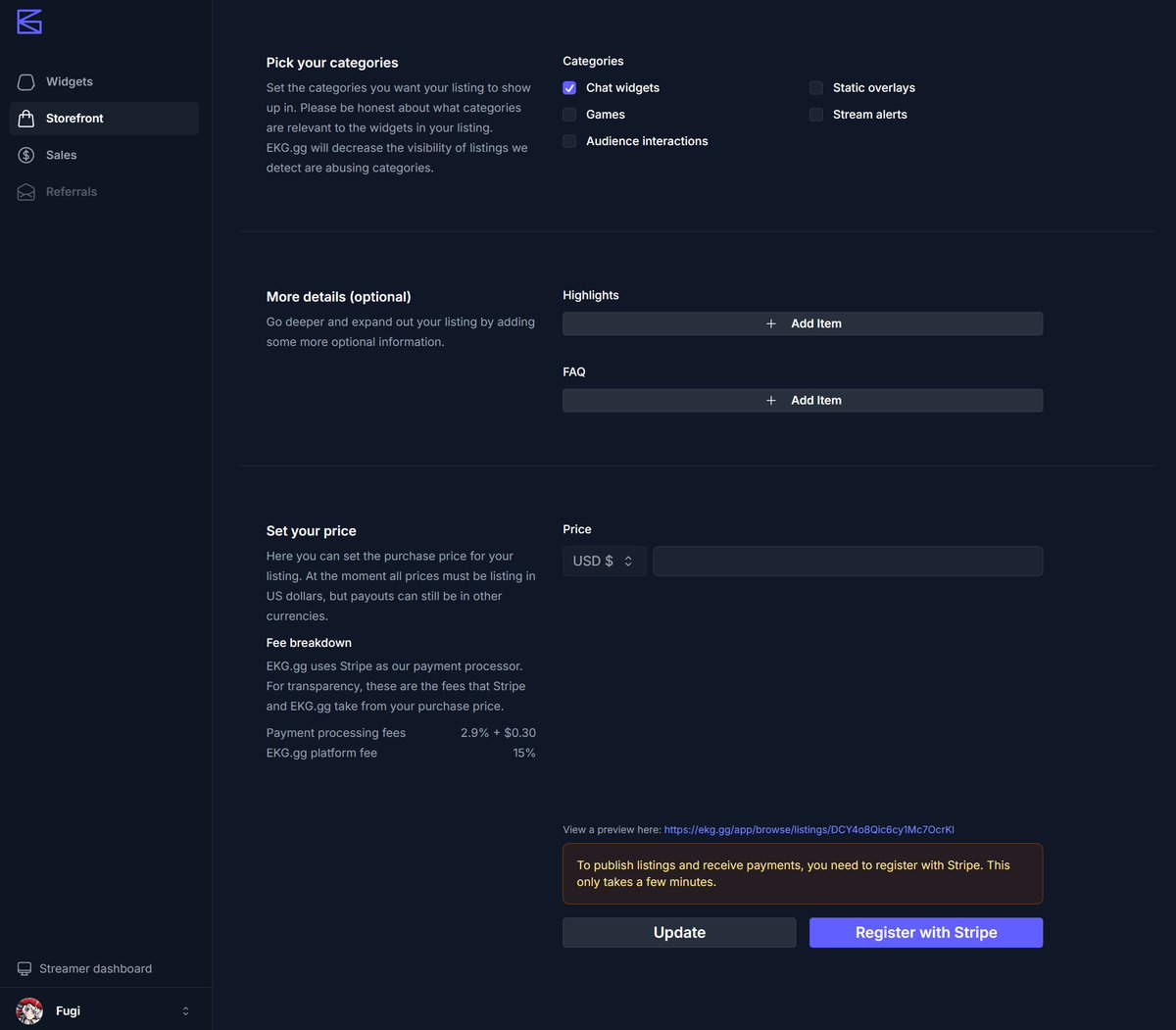Click Register with Stripe
The width and height of the screenshot is (1176, 1030).
tap(926, 933)
